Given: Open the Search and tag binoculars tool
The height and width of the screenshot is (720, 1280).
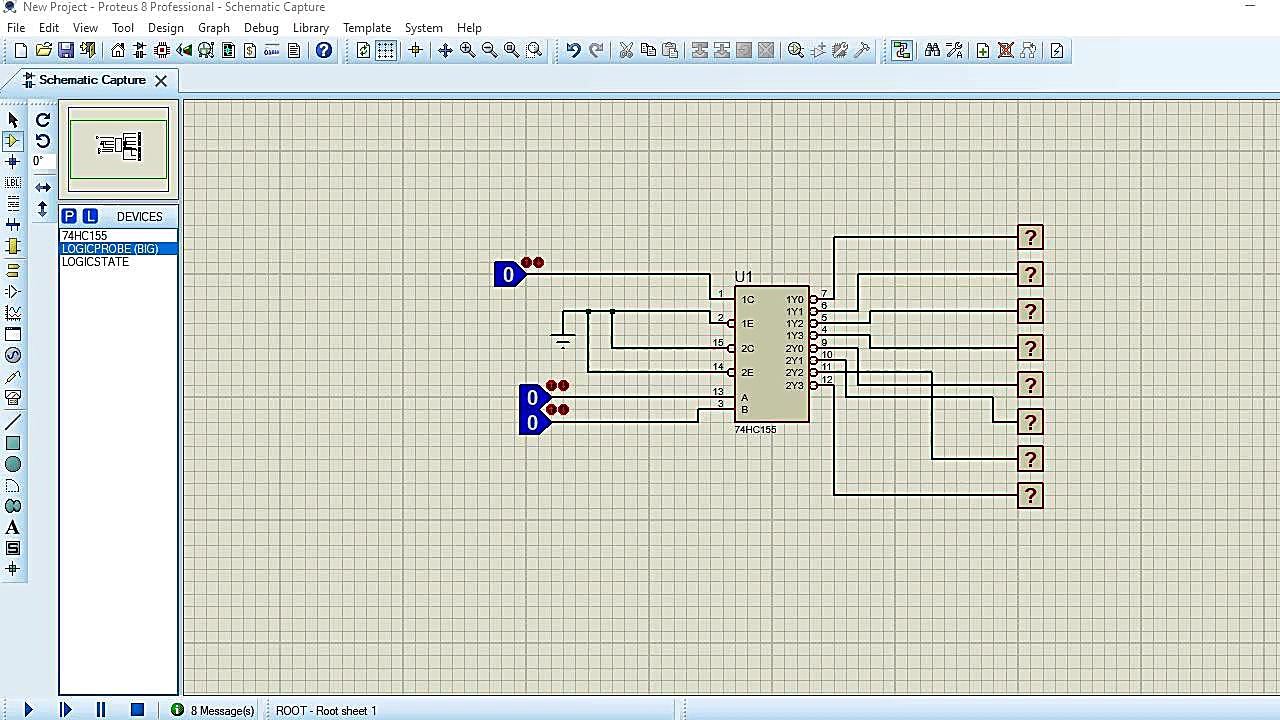Looking at the screenshot, I should (932, 50).
